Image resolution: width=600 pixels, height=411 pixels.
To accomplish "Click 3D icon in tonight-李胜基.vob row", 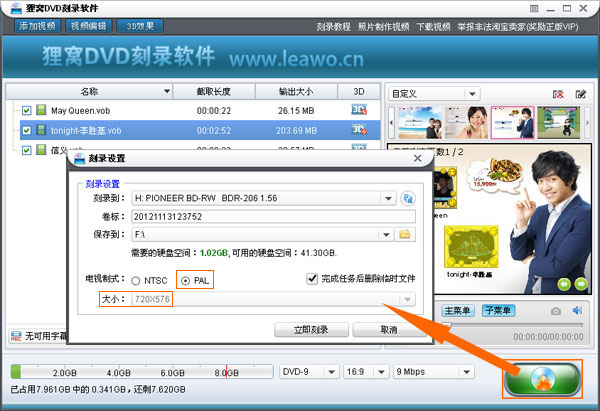I will pyautogui.click(x=359, y=130).
